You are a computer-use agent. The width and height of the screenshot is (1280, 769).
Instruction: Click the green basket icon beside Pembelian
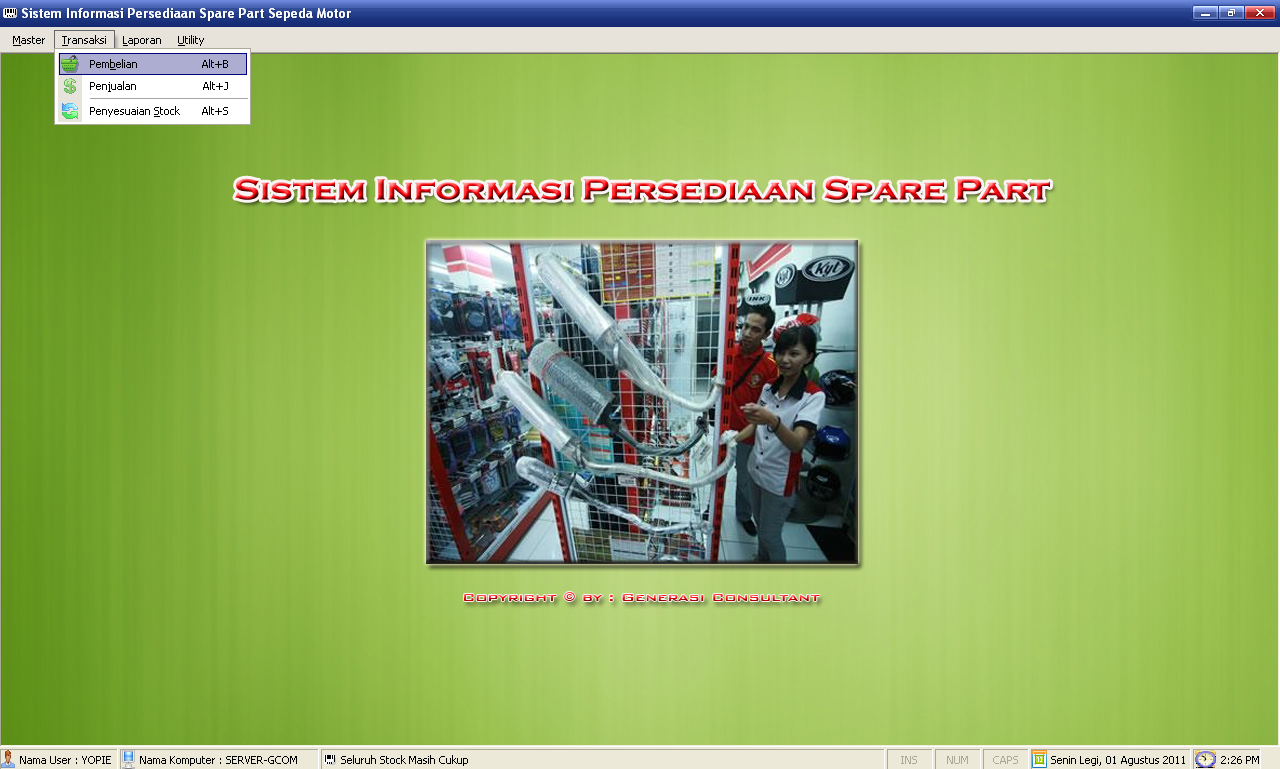(69, 64)
